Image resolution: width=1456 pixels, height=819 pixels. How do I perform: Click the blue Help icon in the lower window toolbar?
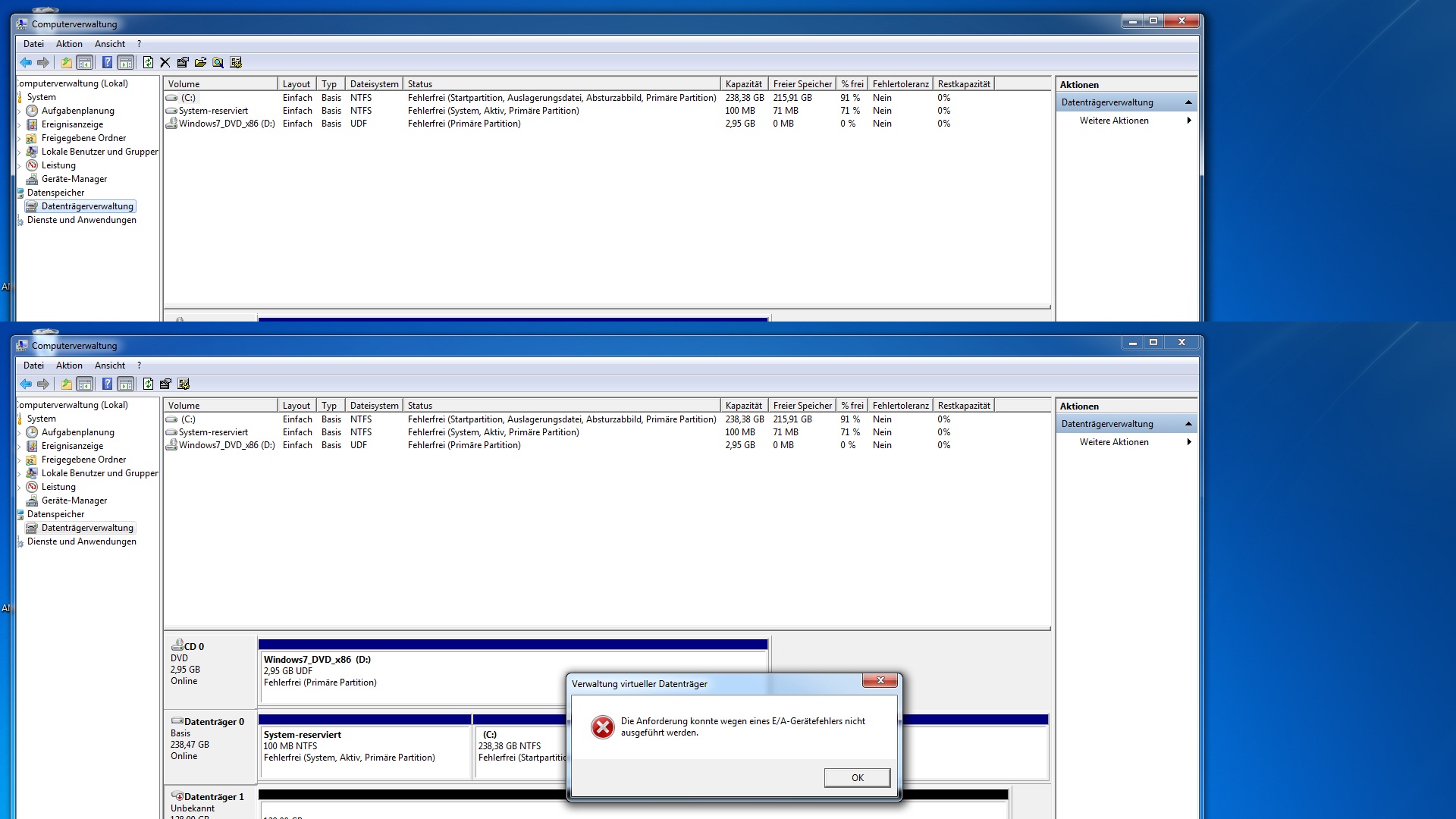click(x=107, y=384)
